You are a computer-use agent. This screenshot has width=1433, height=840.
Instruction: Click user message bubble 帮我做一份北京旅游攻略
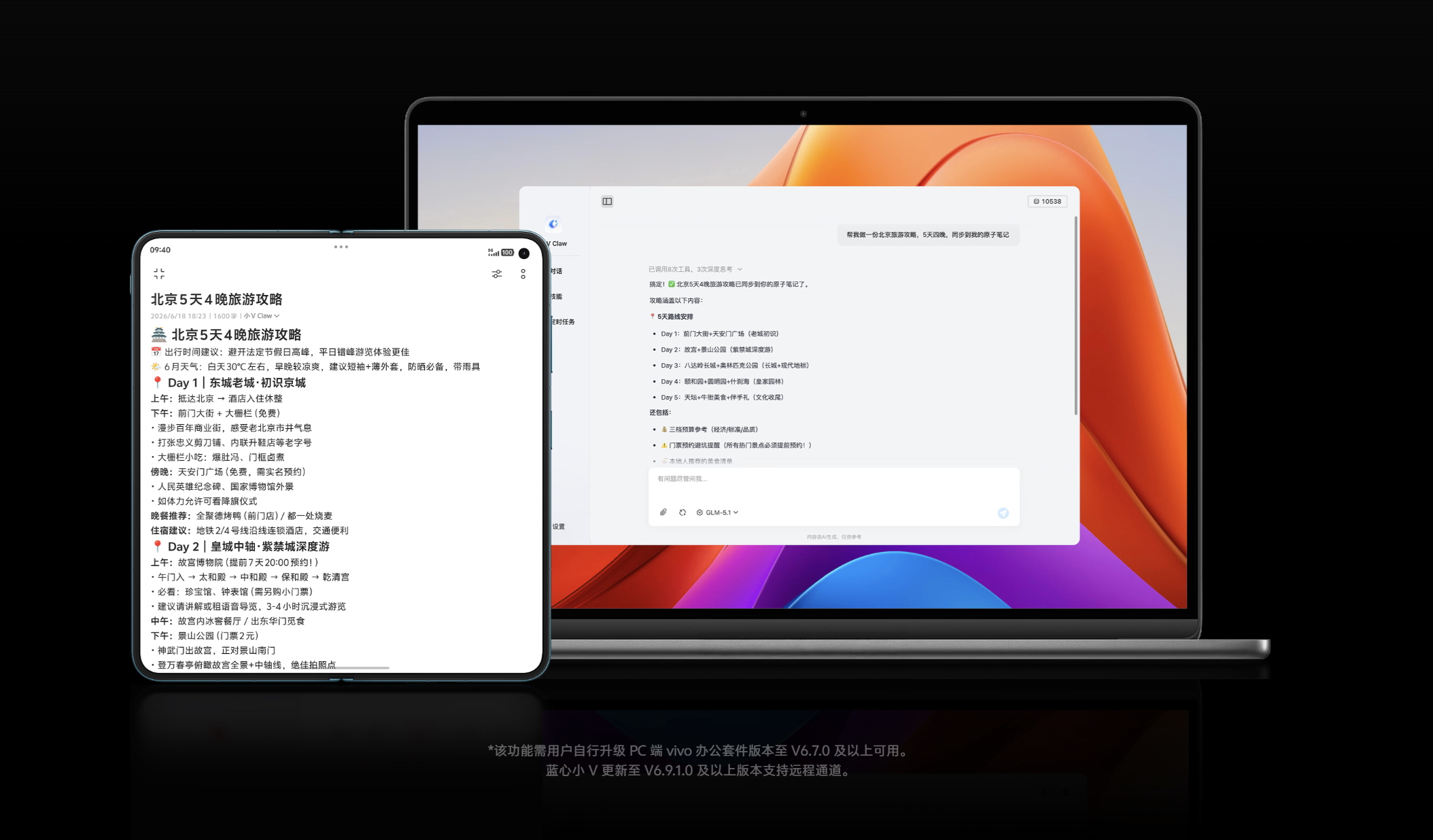tap(928, 235)
